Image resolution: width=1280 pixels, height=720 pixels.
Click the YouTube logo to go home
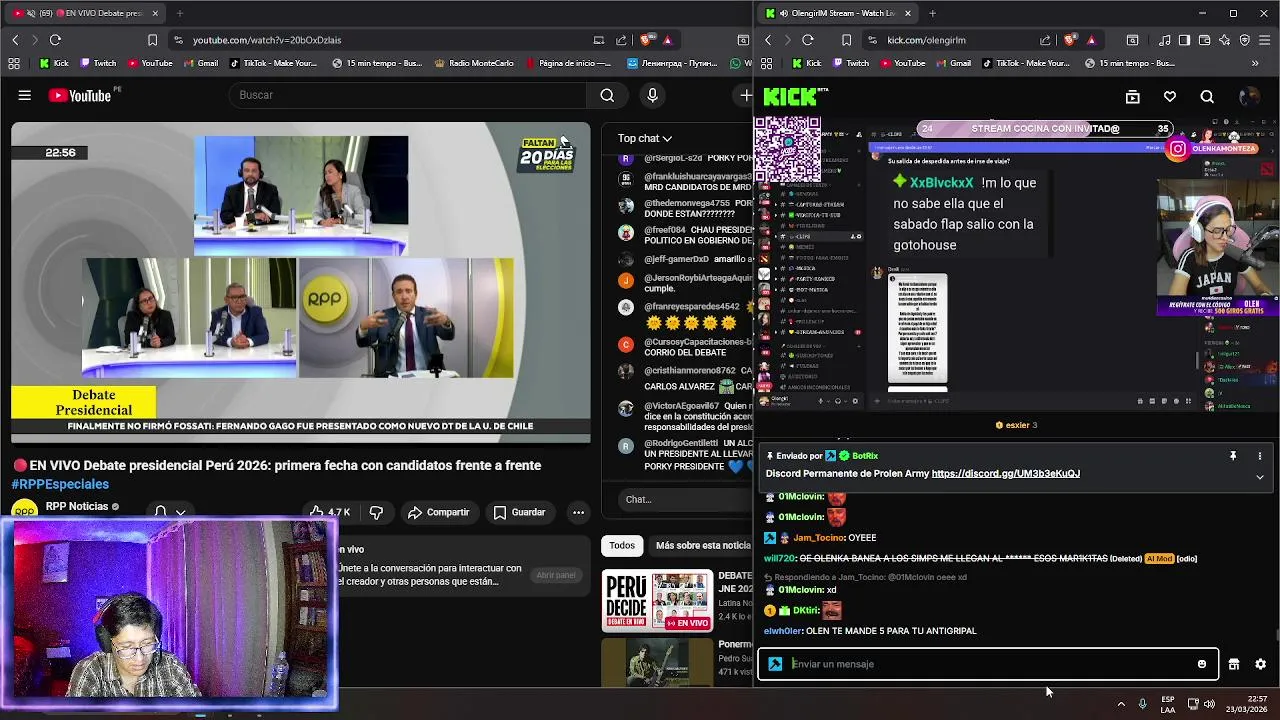click(x=80, y=95)
